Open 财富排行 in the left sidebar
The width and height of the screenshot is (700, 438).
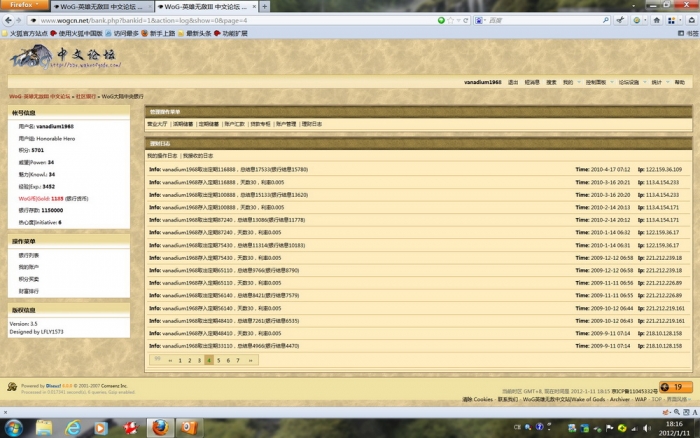(28, 291)
